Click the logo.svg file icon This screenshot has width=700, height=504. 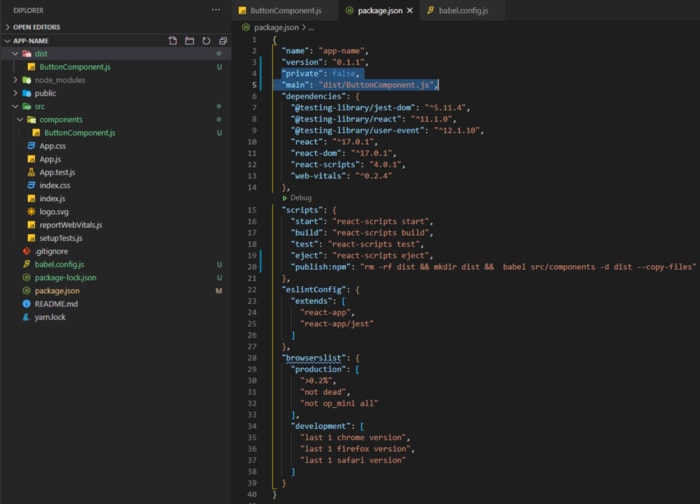coord(31,212)
